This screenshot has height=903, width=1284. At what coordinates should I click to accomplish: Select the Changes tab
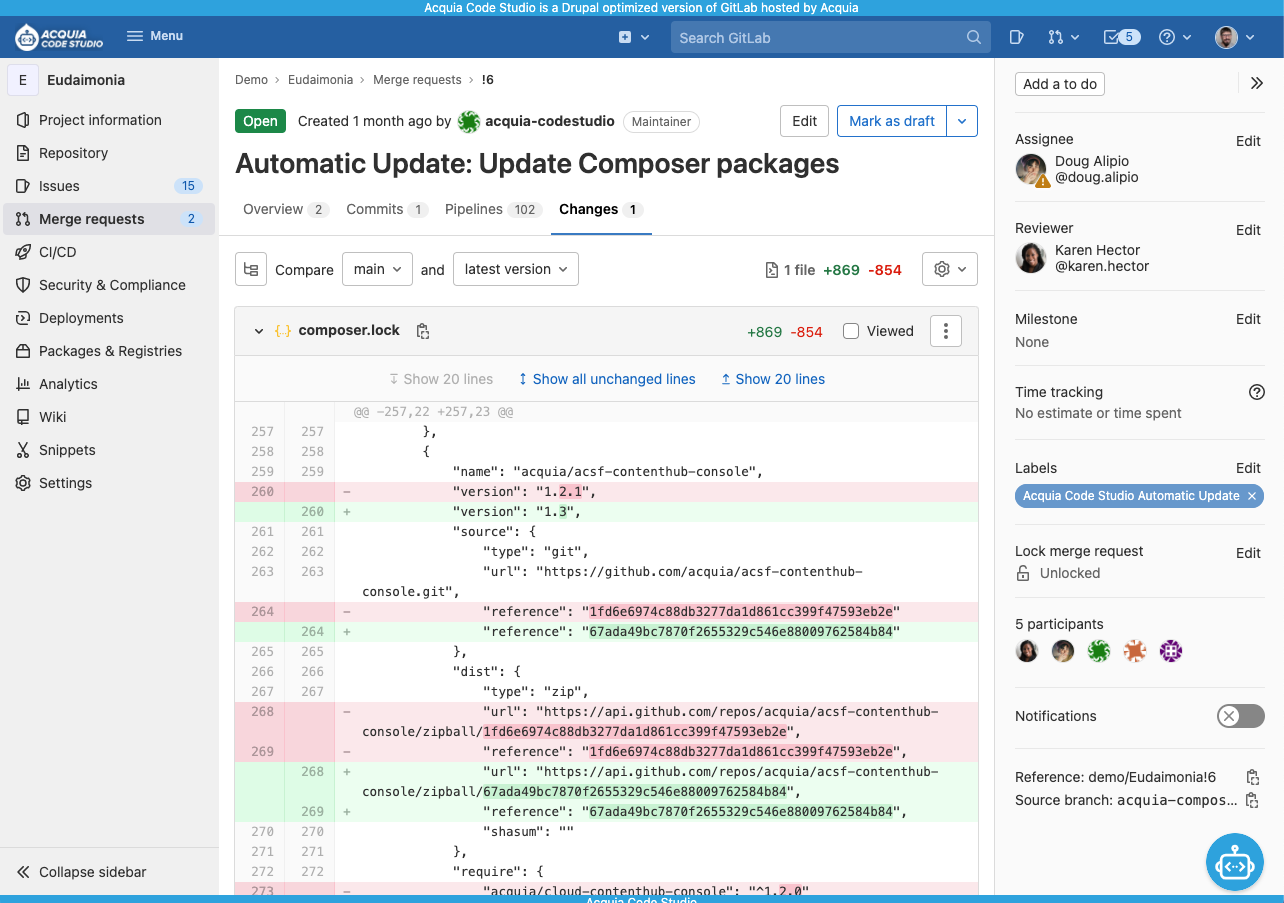(x=600, y=209)
